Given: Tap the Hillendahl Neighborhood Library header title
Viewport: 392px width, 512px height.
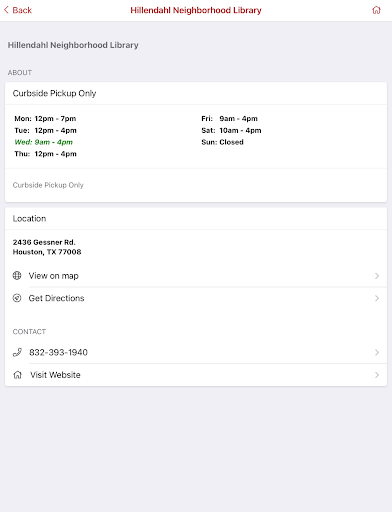Looking at the screenshot, I should tap(196, 10).
